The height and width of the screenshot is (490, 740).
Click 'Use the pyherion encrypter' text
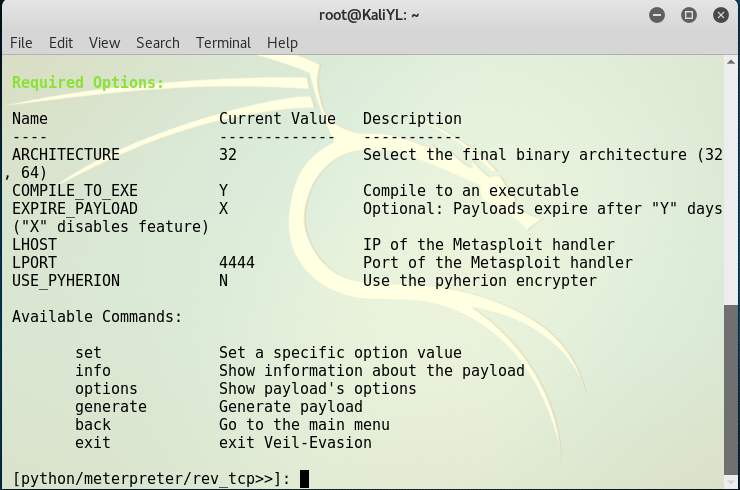pos(479,280)
